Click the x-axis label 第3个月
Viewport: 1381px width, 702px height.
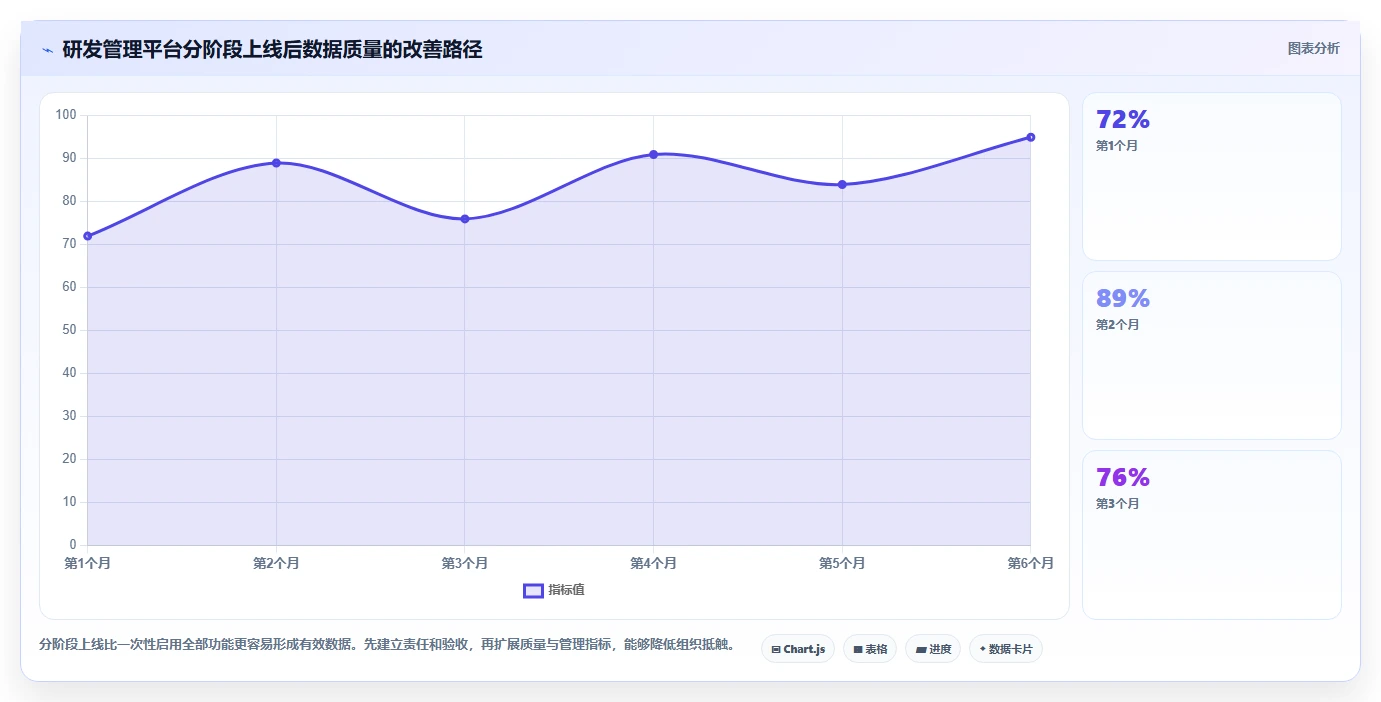coord(465,564)
